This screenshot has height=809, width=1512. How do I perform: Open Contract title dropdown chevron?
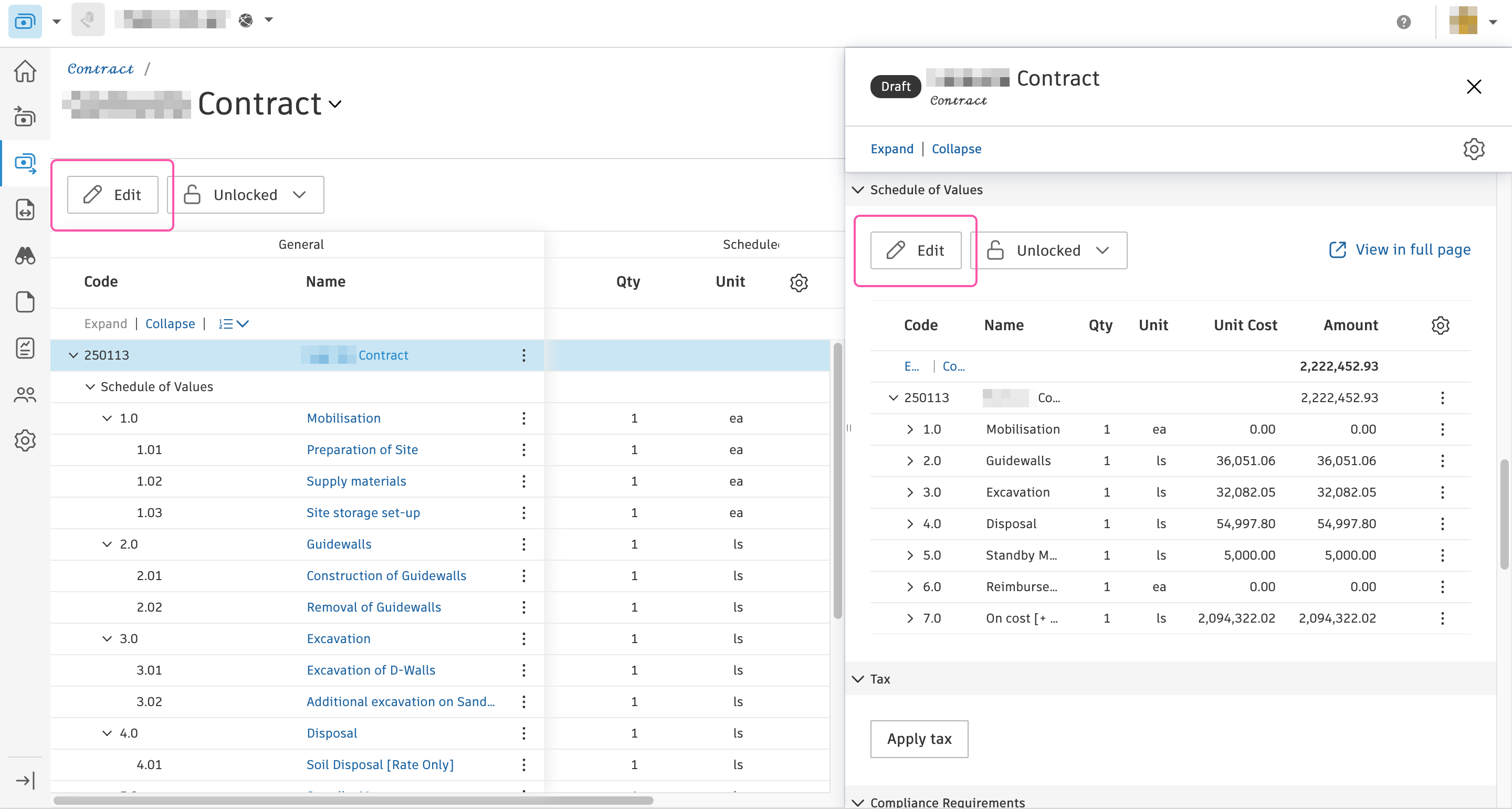coord(335,104)
